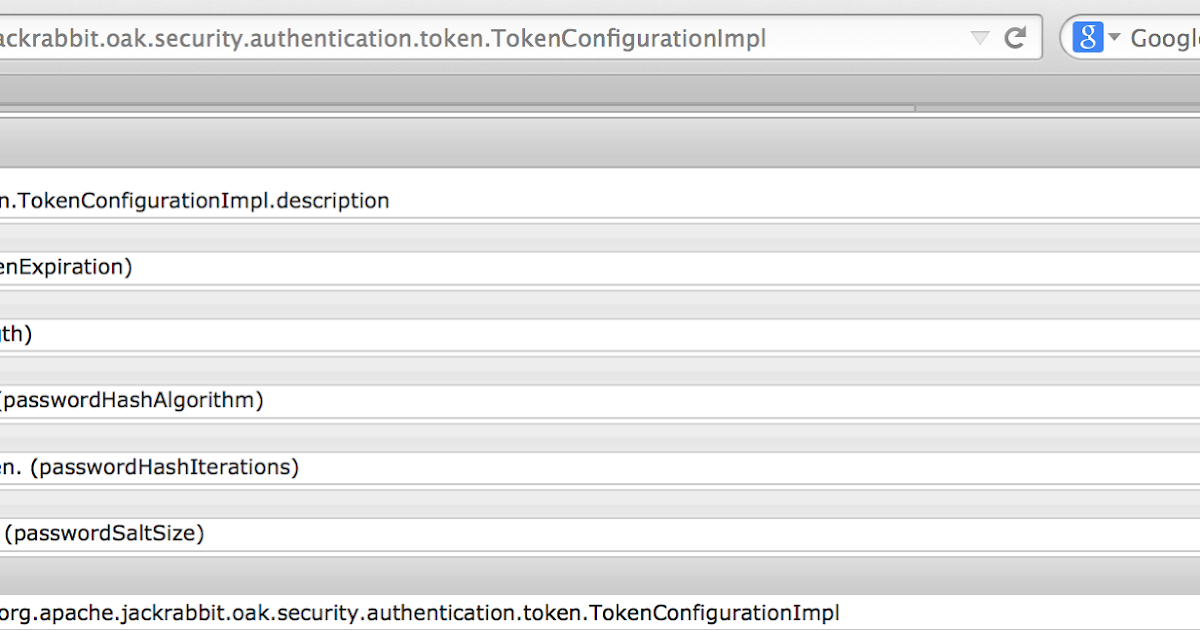Open the address bar history dropdown

978,37
